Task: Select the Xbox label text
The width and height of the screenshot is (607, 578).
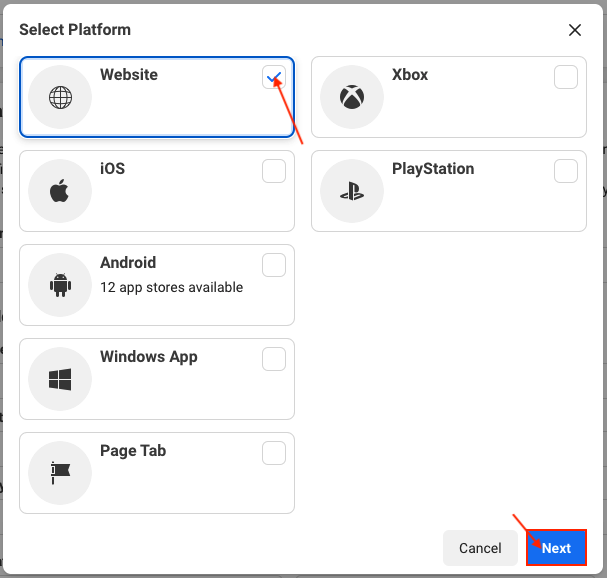Action: (x=410, y=75)
